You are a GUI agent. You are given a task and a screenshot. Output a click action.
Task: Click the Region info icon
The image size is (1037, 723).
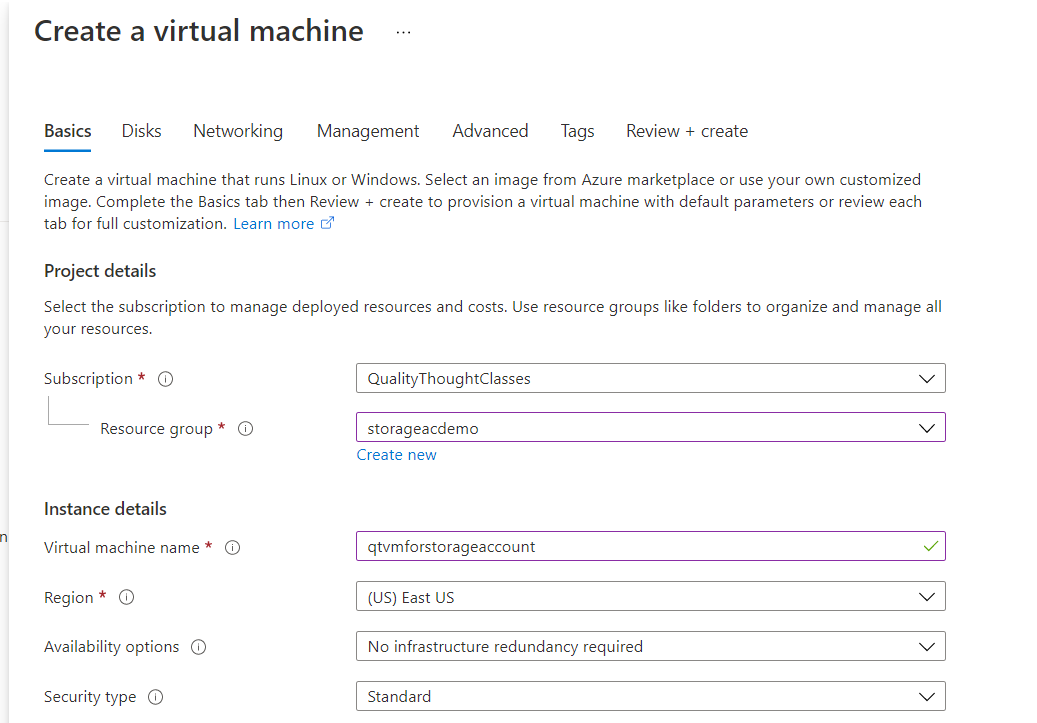[126, 597]
